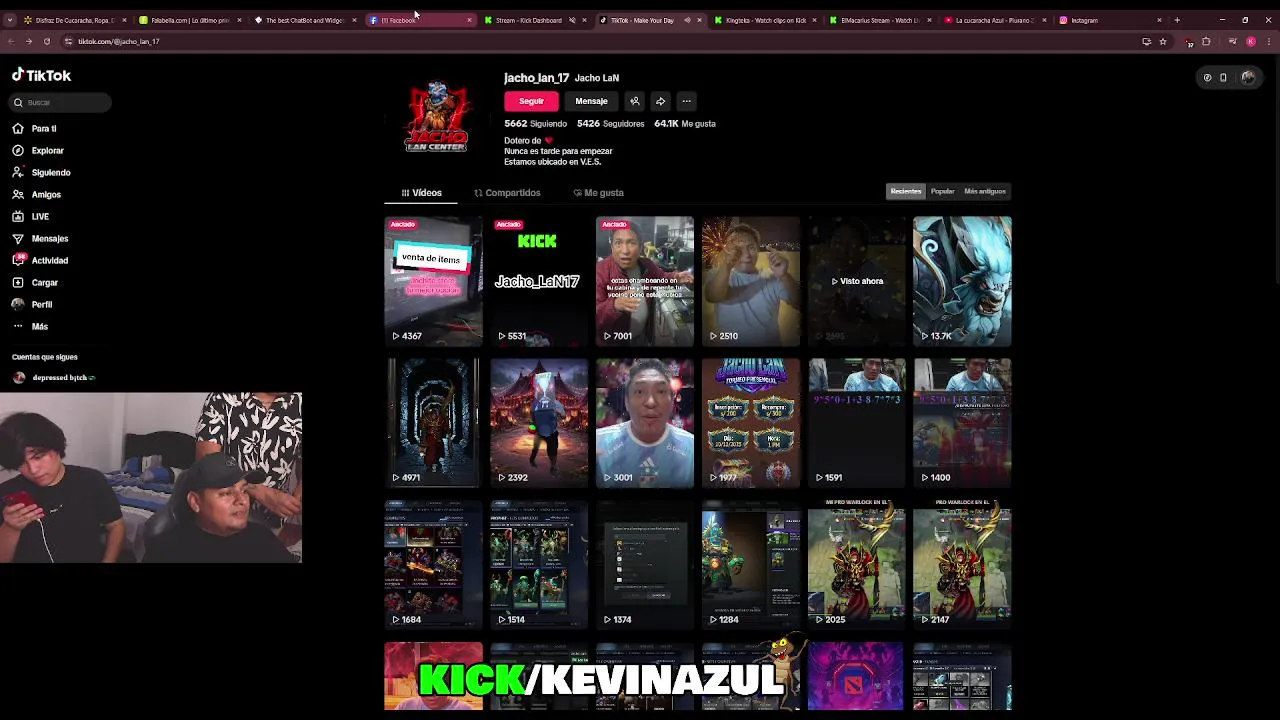Open the video with 1400 views
The height and width of the screenshot is (720, 1280).
click(962, 422)
